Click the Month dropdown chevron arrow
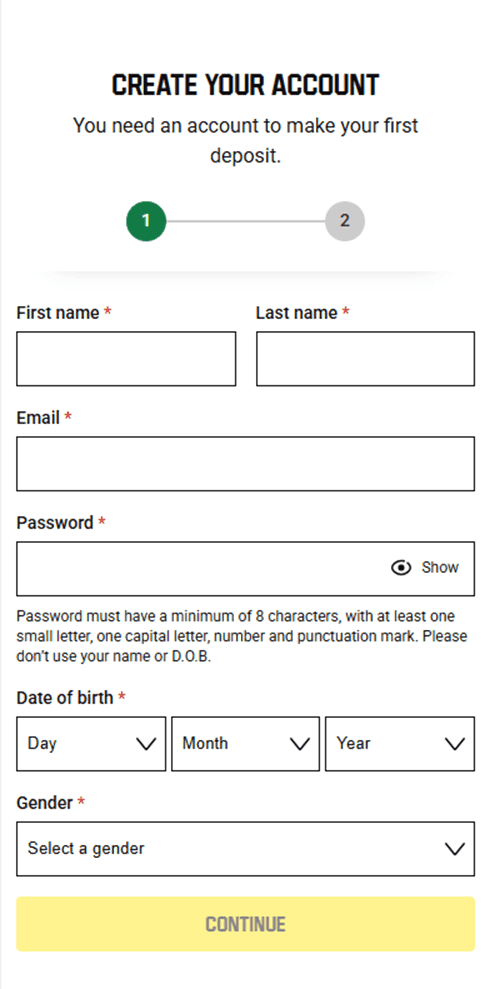Image resolution: width=490 pixels, height=989 pixels. point(300,744)
